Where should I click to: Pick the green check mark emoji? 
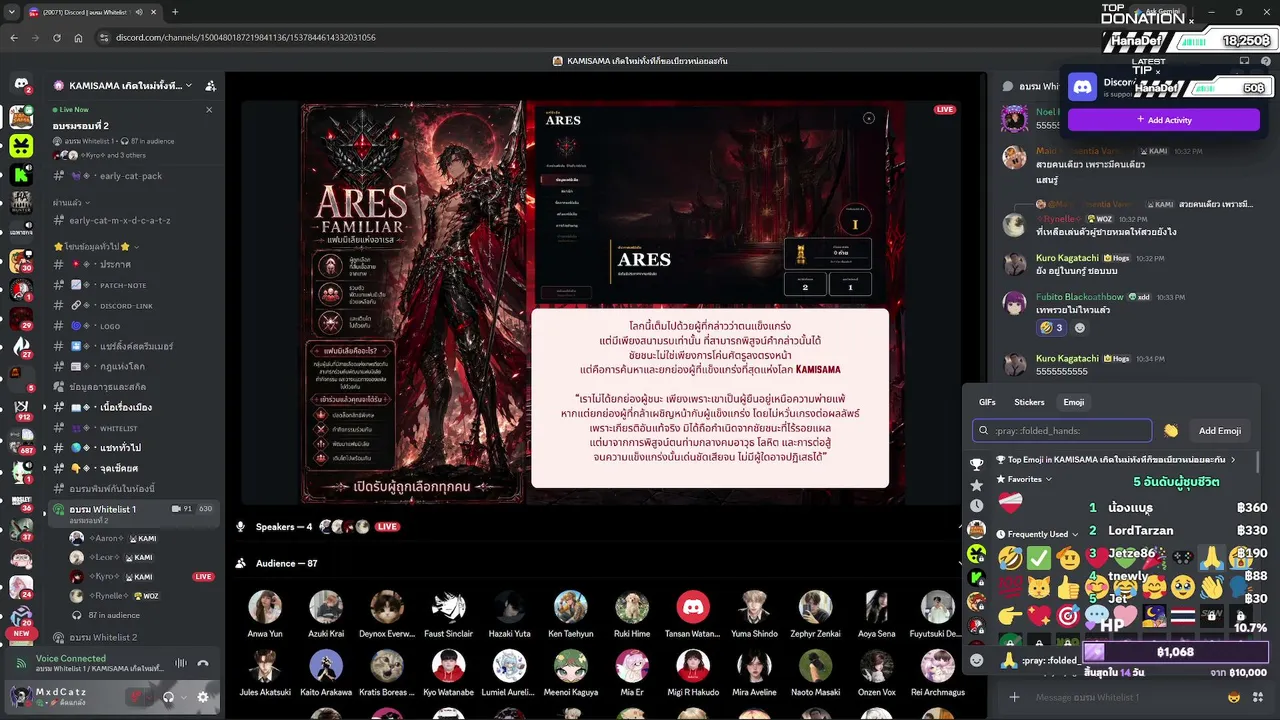[1040, 558]
